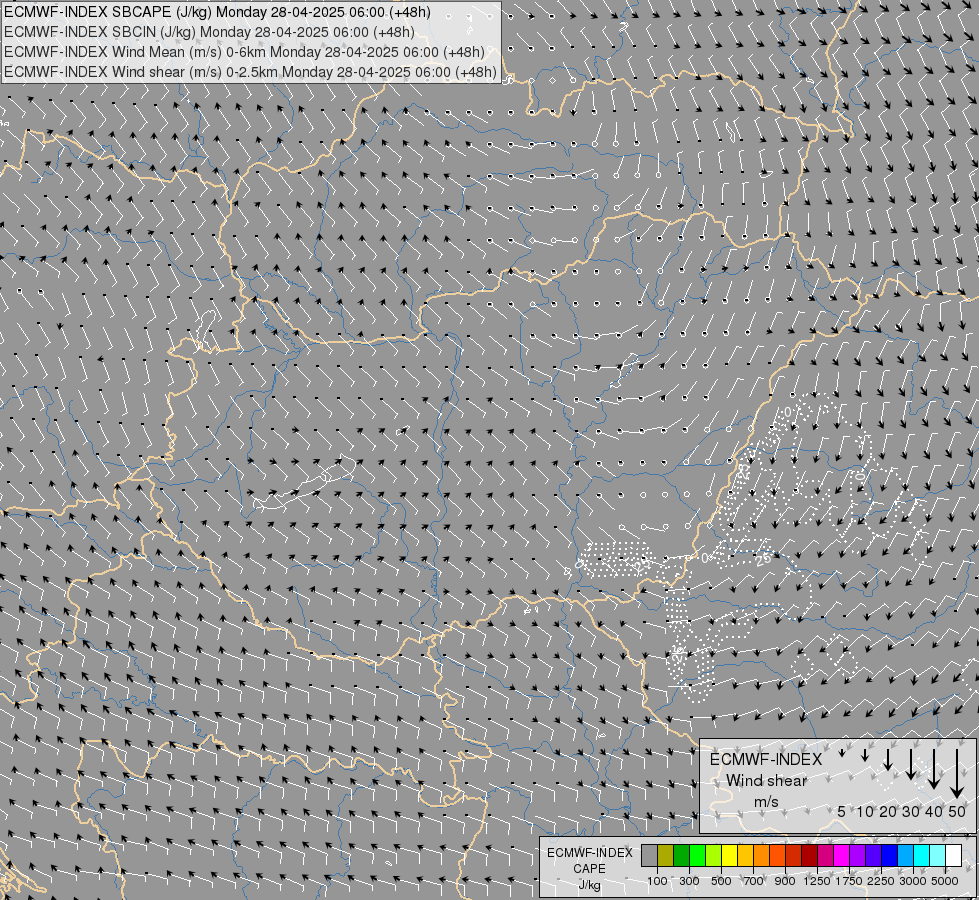Click the 'J/kg' unit label in the CAPE legend

point(589,885)
